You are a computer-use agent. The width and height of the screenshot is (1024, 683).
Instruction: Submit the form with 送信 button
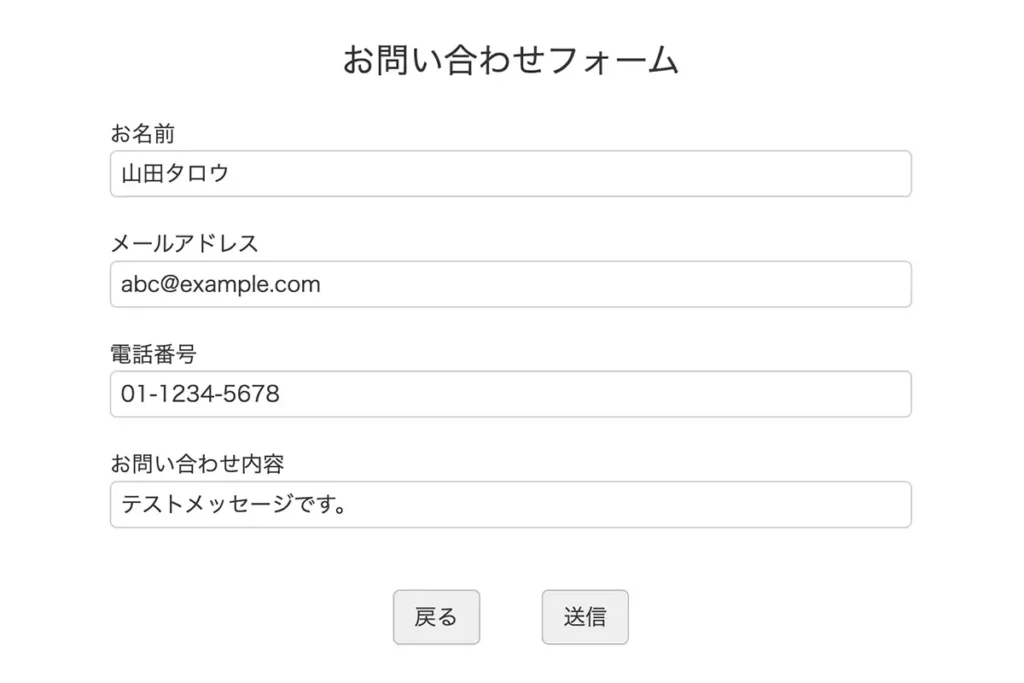[585, 617]
